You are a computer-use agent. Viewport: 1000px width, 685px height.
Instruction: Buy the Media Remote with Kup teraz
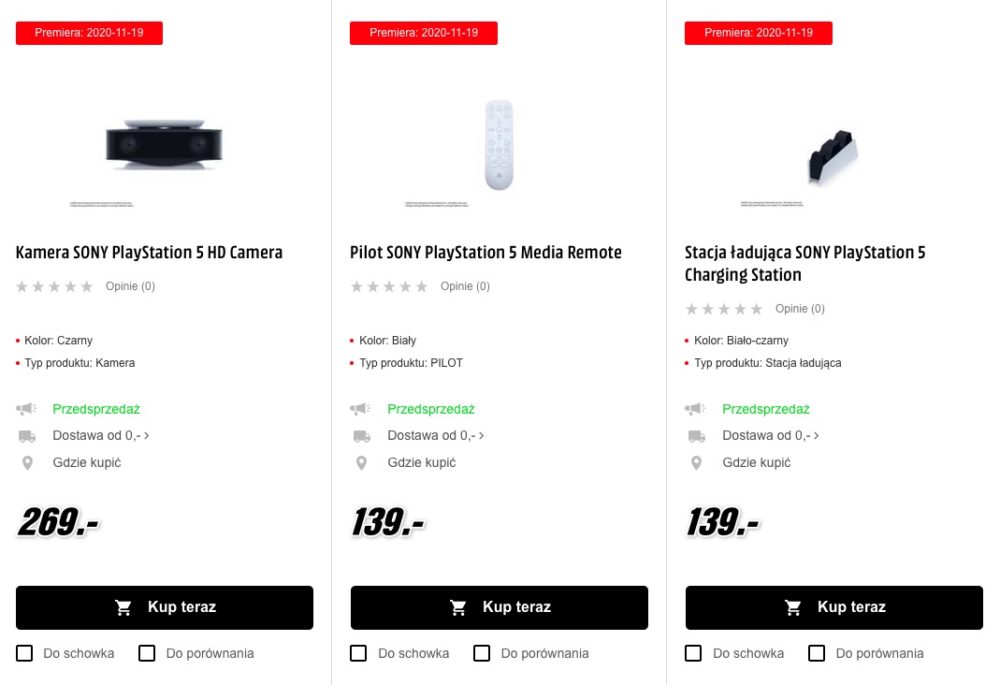pyautogui.click(x=499, y=607)
